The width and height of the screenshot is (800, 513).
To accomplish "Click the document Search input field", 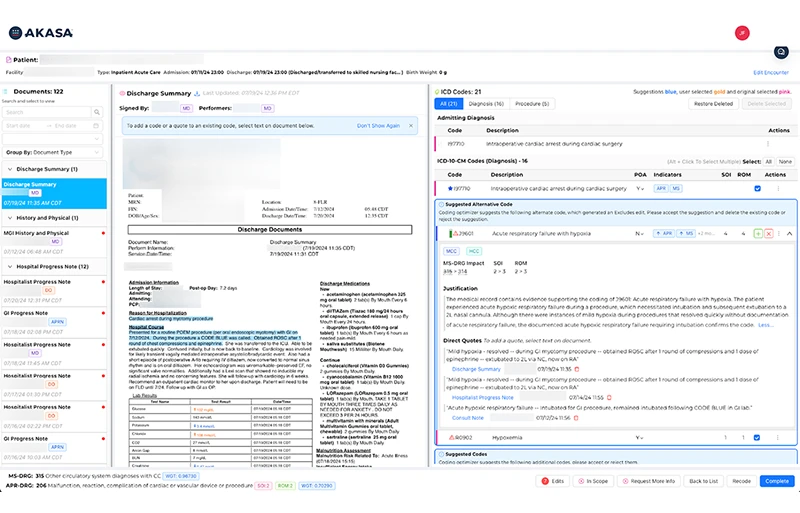I will point(47,112).
